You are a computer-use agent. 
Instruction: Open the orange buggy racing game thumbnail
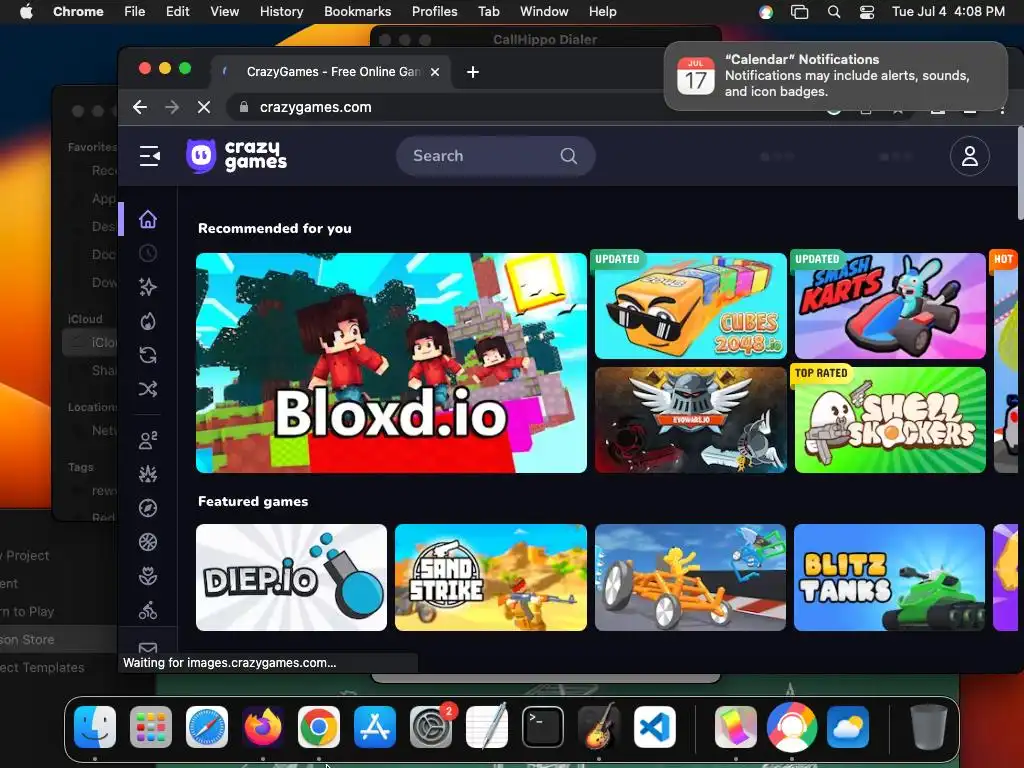(690, 577)
